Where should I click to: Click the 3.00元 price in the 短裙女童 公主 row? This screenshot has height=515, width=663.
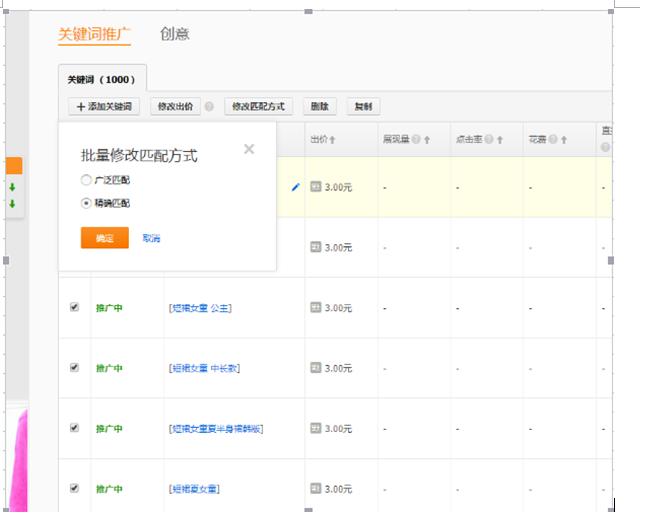338,308
